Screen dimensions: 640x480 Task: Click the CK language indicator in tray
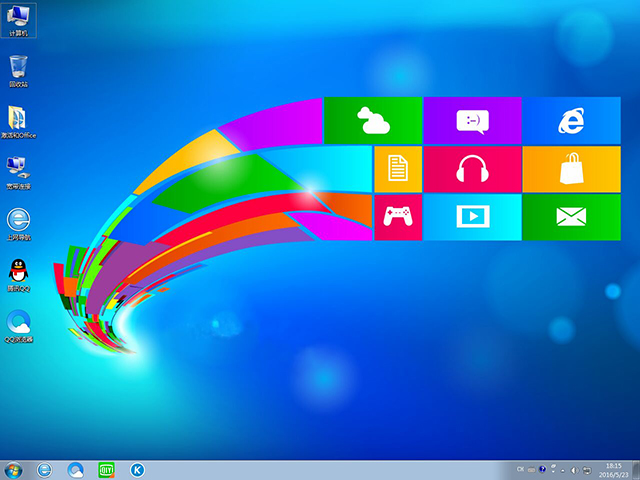pos(520,469)
